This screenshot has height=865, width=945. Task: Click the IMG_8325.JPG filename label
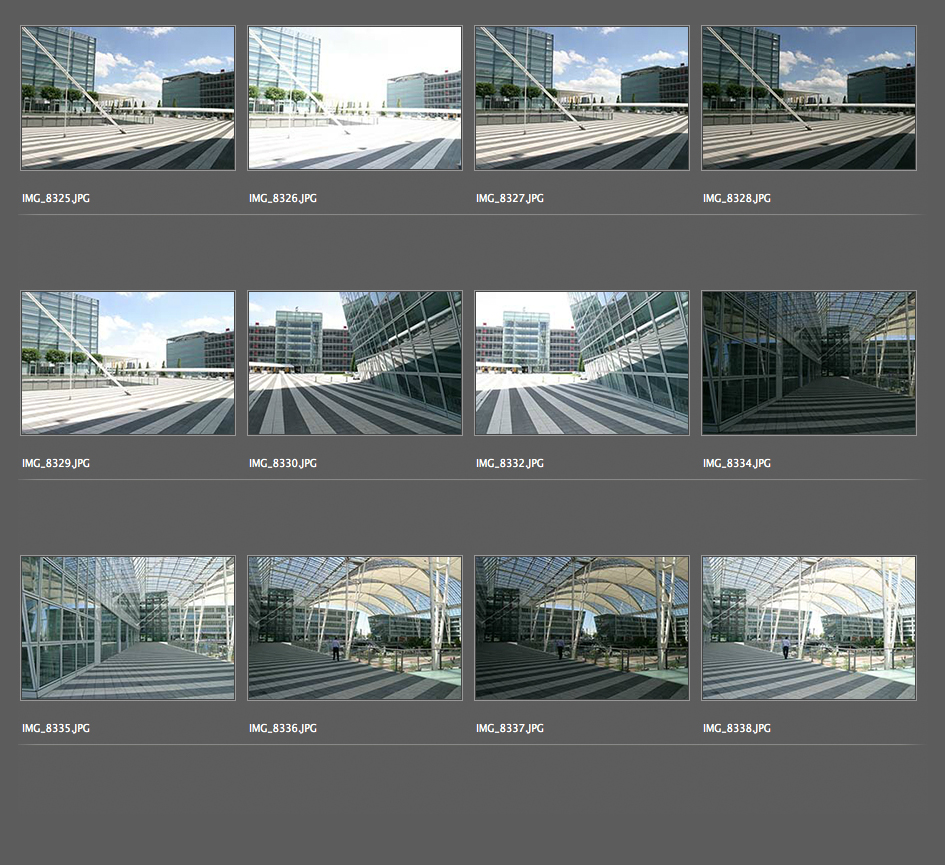pos(56,199)
